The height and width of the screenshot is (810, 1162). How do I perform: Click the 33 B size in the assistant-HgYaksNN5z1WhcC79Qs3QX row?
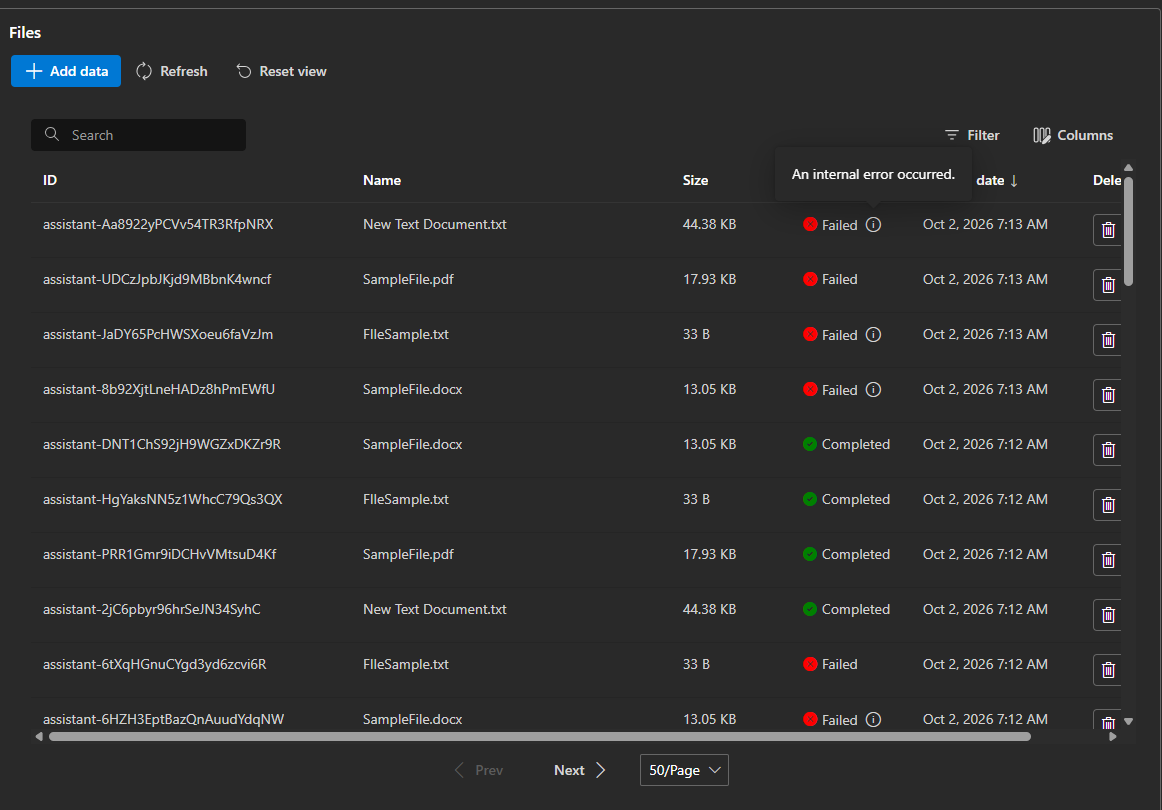pyautogui.click(x=696, y=499)
